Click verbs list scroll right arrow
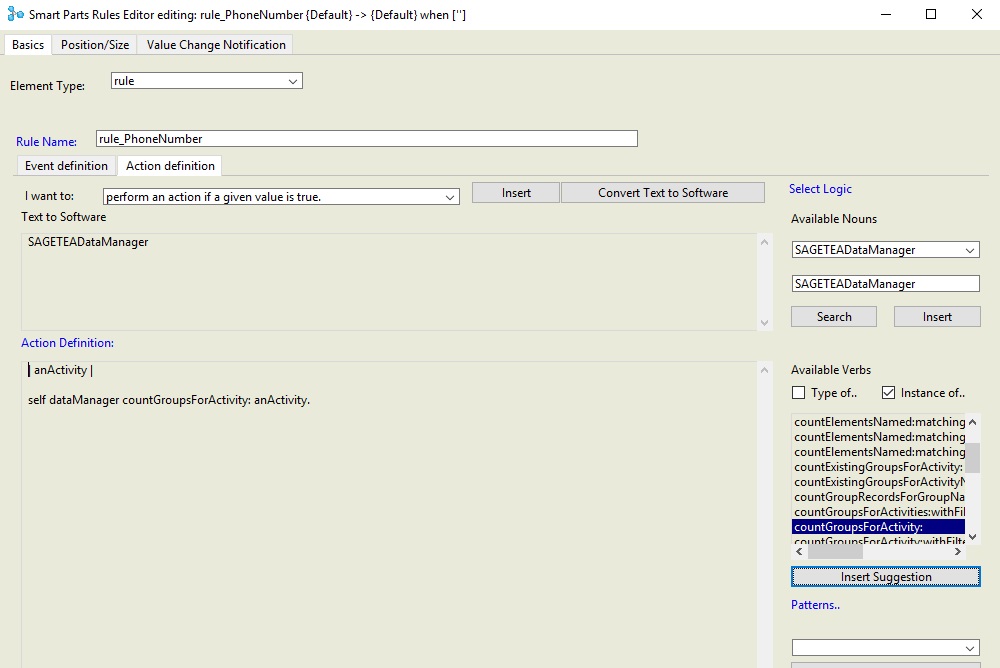This screenshot has height=668, width=1000. 958,552
